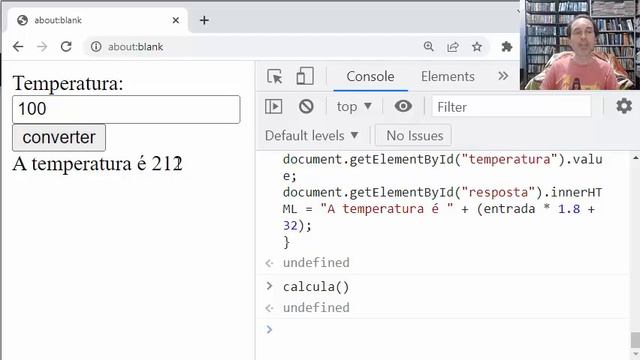Switch to the Elements tab

(x=448, y=76)
